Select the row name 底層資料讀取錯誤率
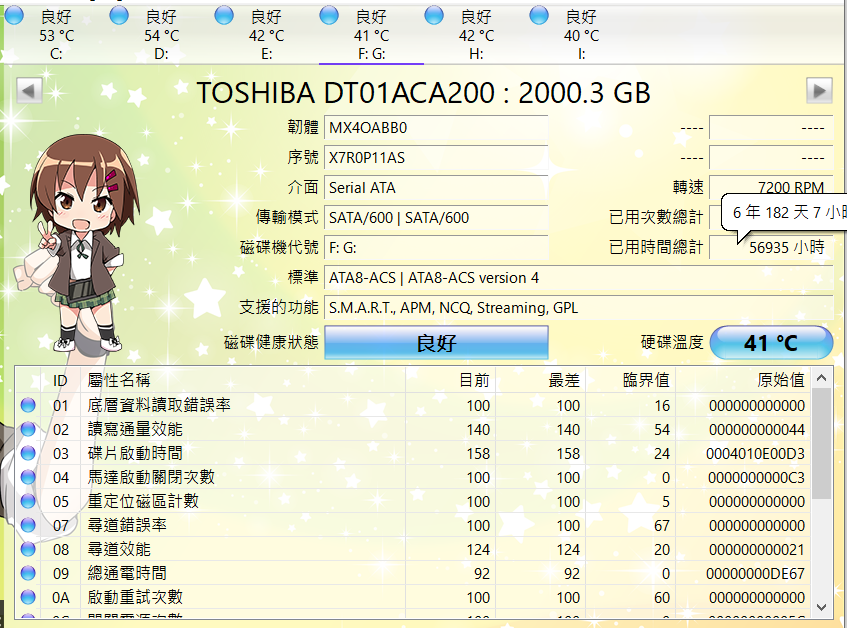Viewport: 847px width, 628px height. [x=159, y=405]
